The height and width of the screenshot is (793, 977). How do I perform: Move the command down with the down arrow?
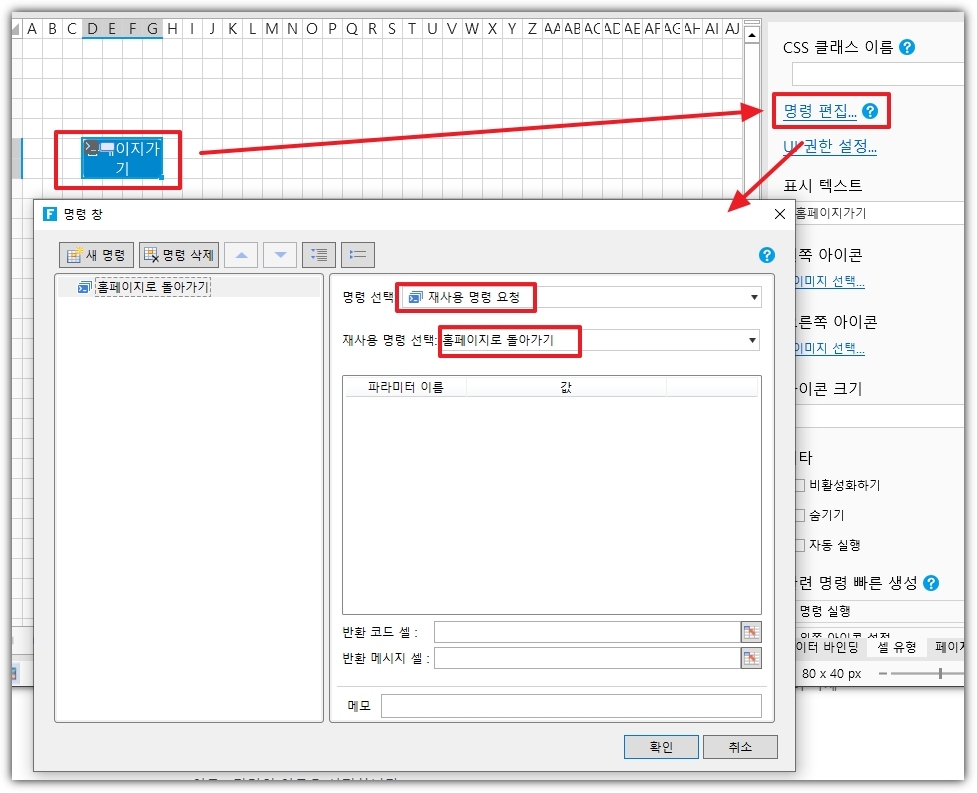(280, 255)
